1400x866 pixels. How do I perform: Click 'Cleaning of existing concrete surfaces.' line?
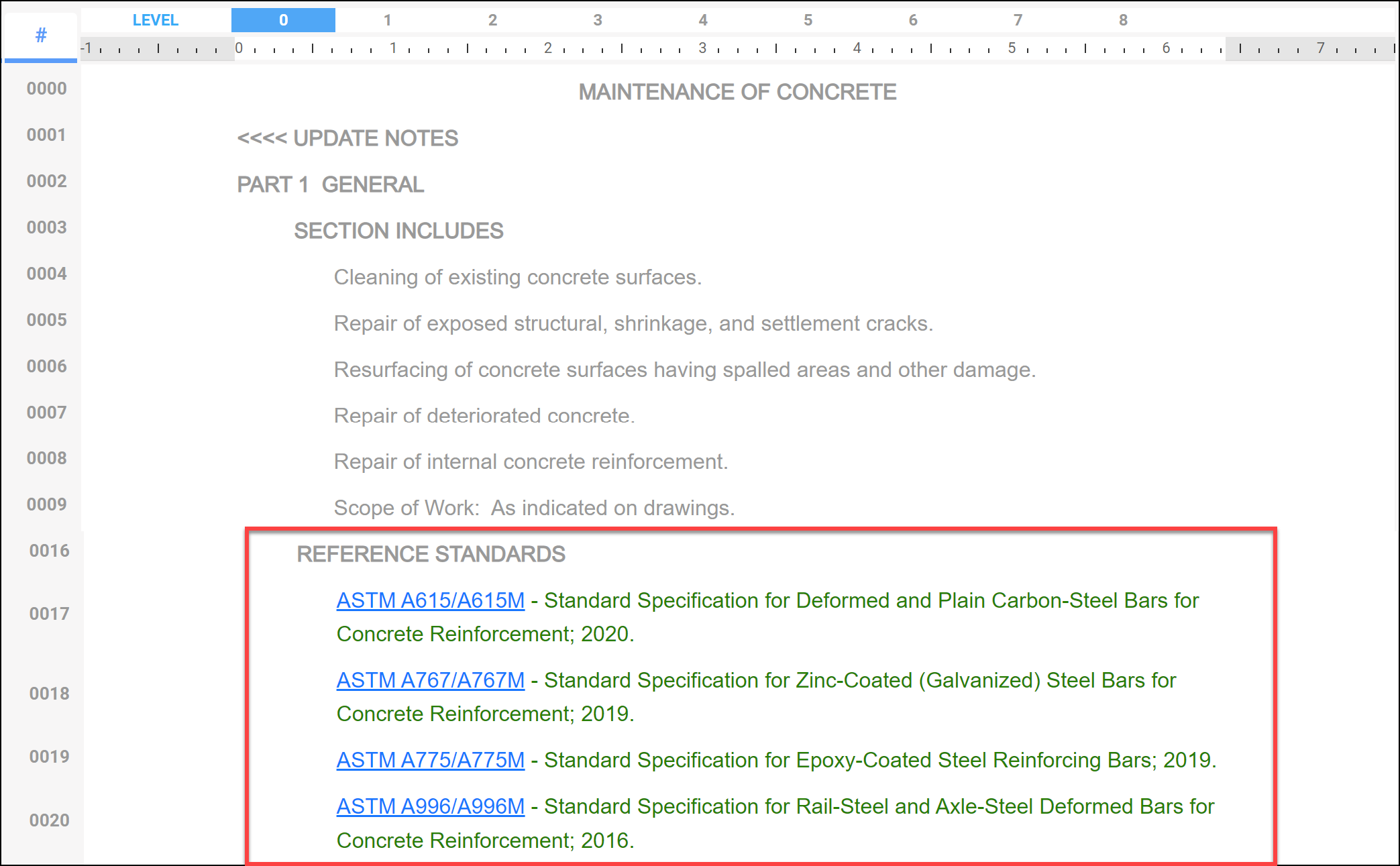[518, 277]
